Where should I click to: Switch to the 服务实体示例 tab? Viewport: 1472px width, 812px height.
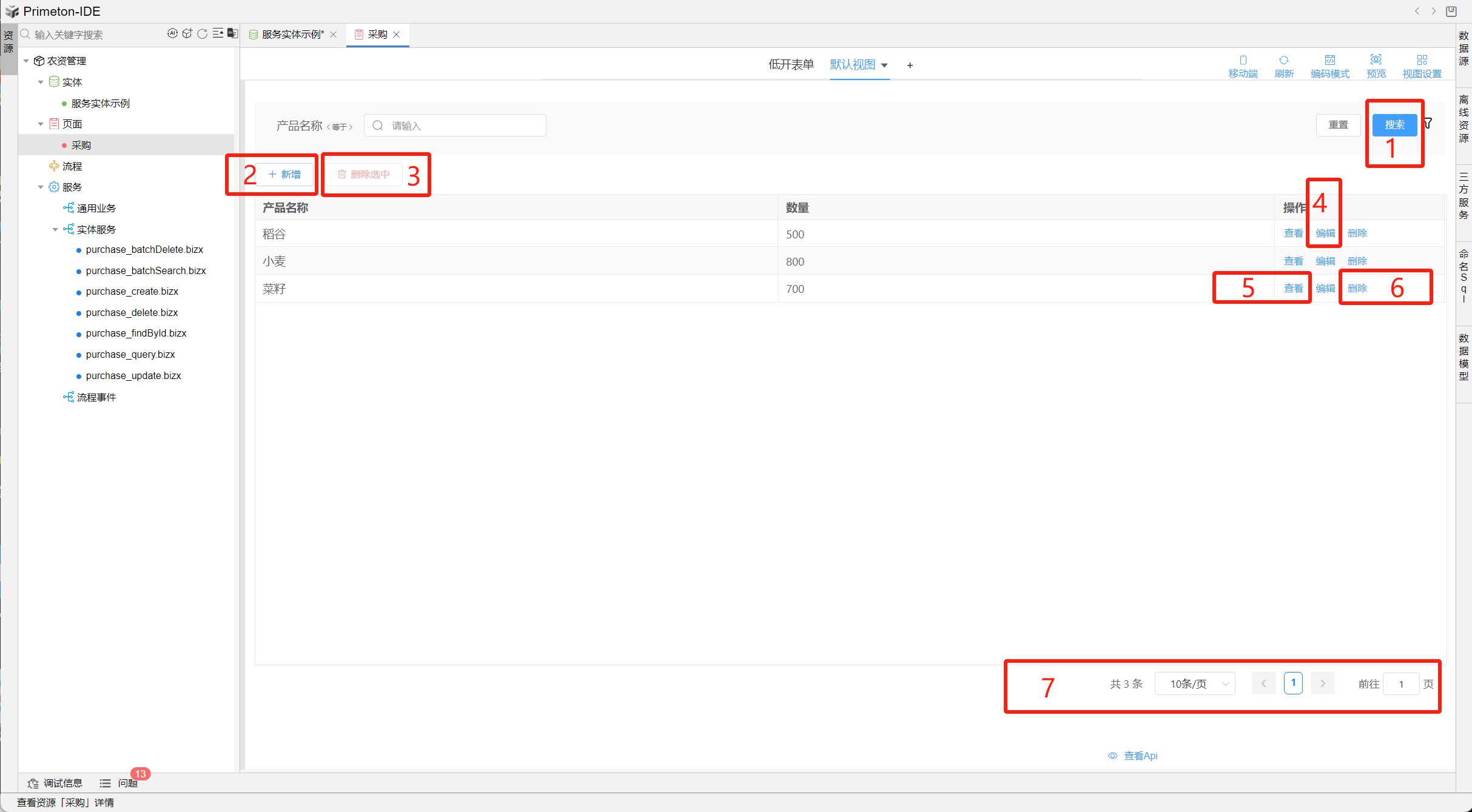tap(293, 35)
